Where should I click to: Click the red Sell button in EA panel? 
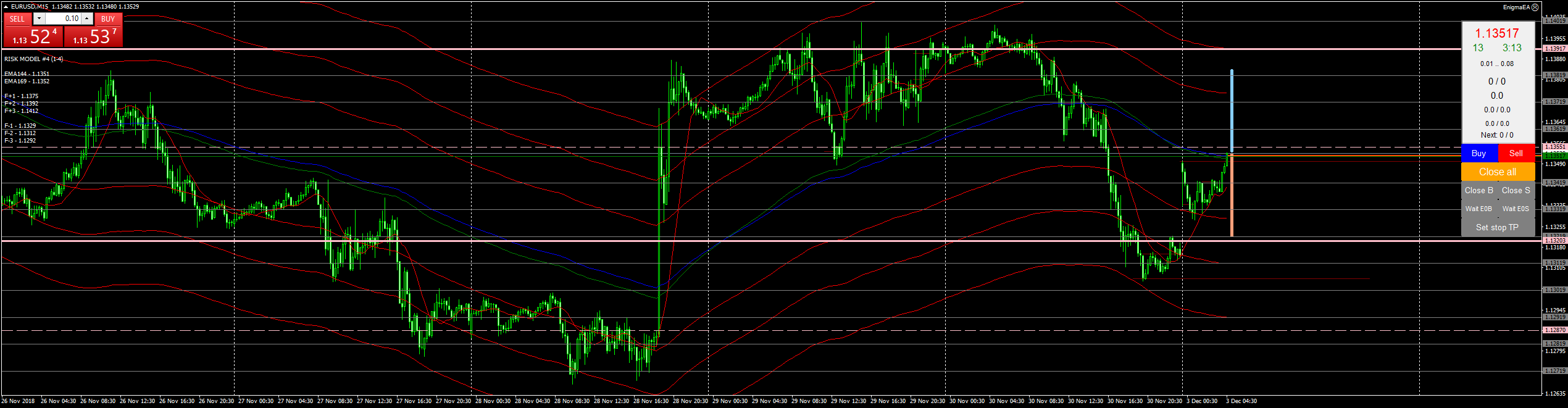(1516, 153)
